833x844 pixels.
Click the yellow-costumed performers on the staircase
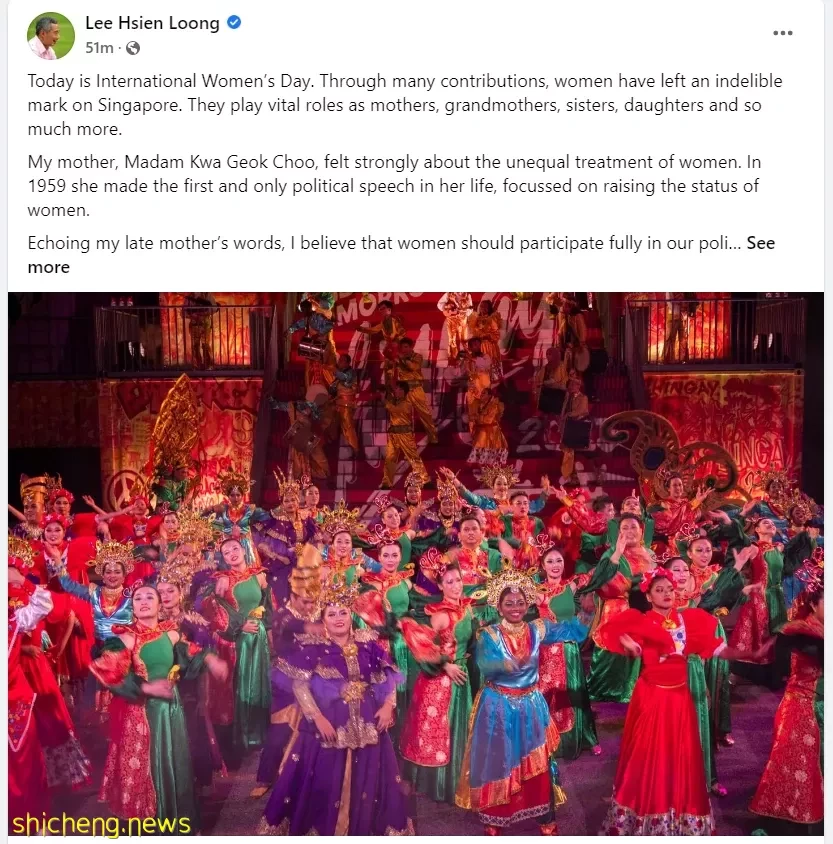(x=409, y=398)
